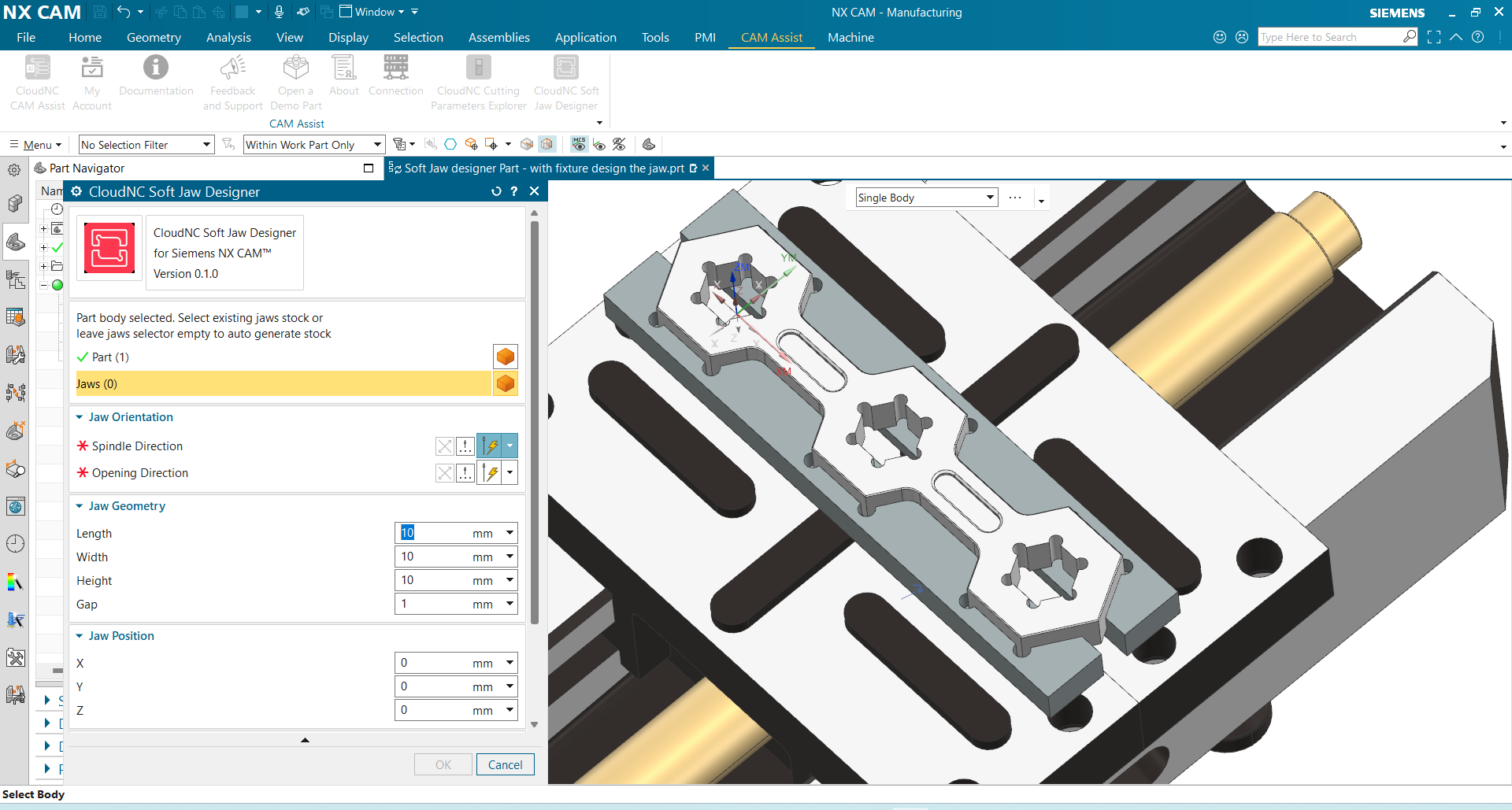Open Length field unit dropdown arrow
1512x810 pixels.
click(x=510, y=533)
